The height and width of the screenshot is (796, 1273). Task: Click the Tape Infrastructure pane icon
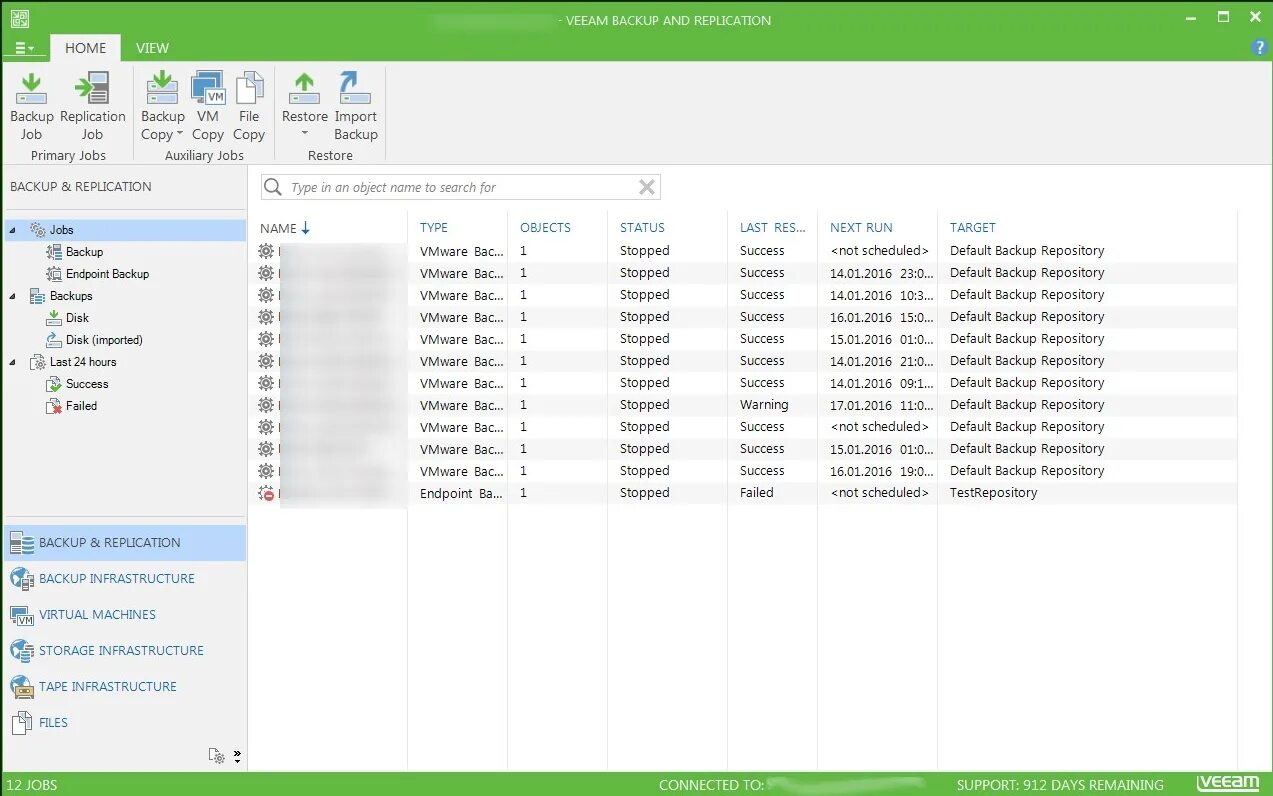pyautogui.click(x=22, y=687)
